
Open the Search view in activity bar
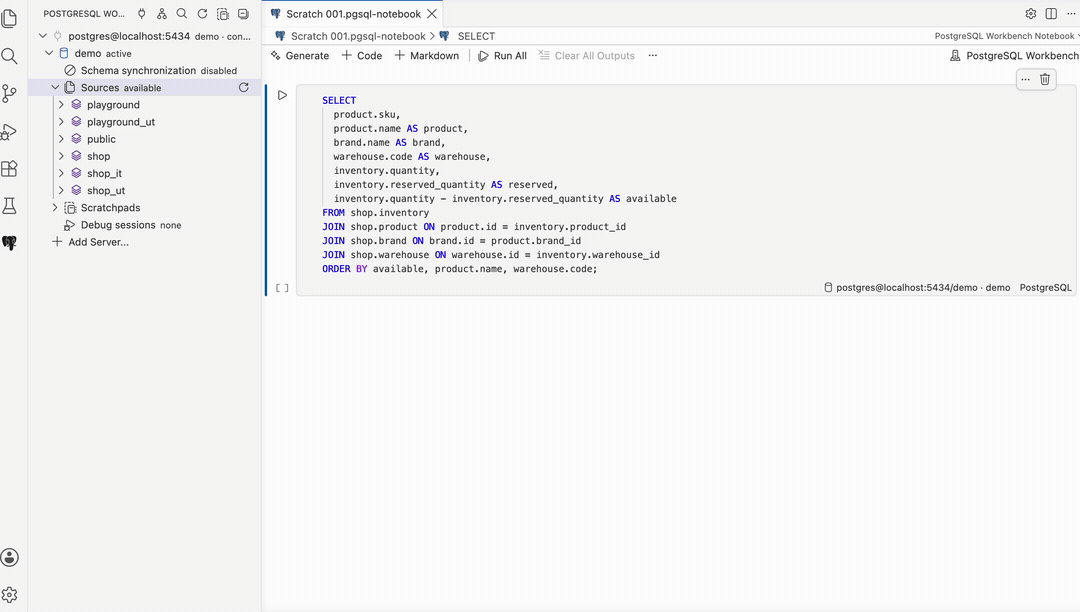10,56
